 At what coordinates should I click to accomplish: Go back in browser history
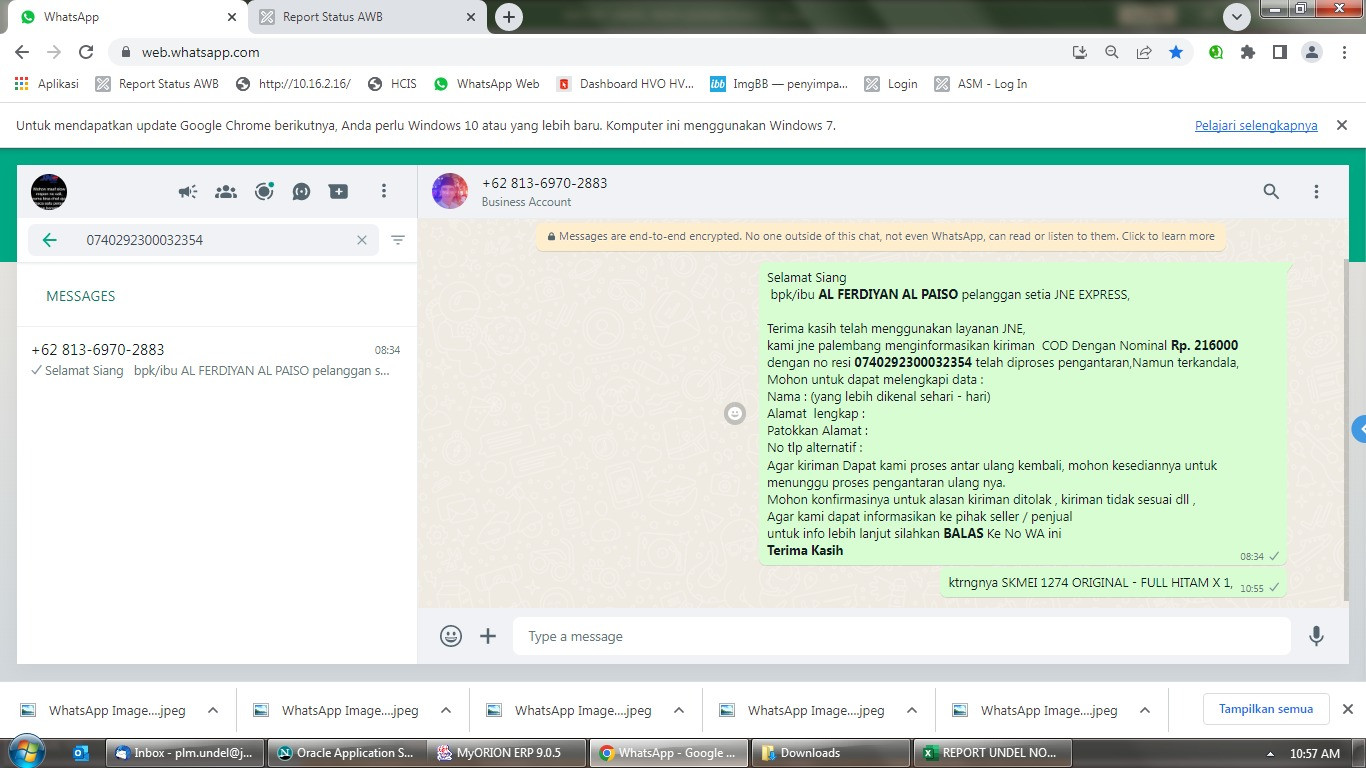coord(22,52)
